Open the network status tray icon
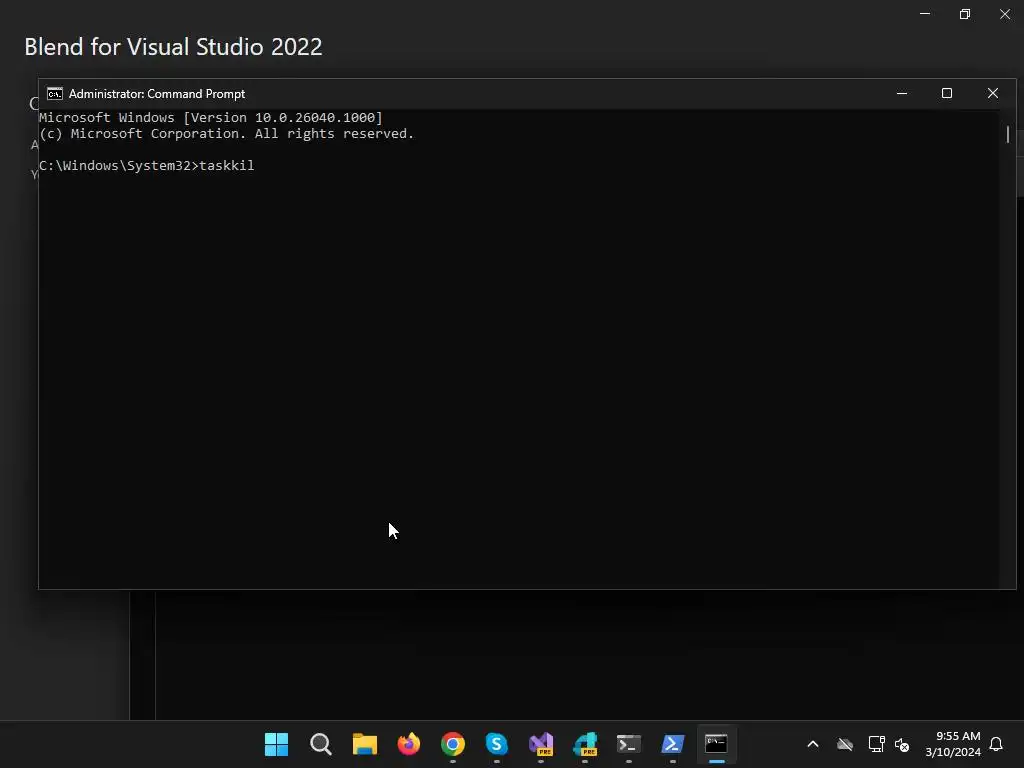Viewport: 1024px width, 768px height. pyautogui.click(x=876, y=744)
